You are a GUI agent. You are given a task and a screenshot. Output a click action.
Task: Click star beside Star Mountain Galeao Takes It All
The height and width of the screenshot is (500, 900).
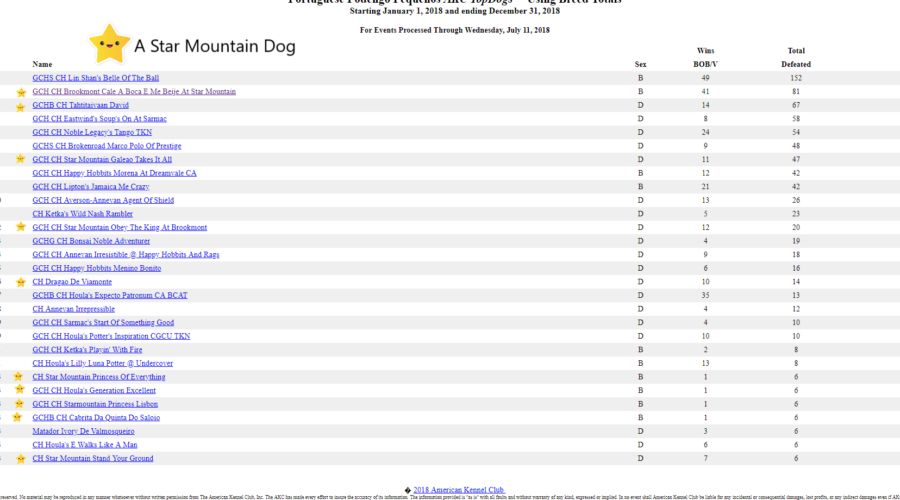(x=21, y=158)
